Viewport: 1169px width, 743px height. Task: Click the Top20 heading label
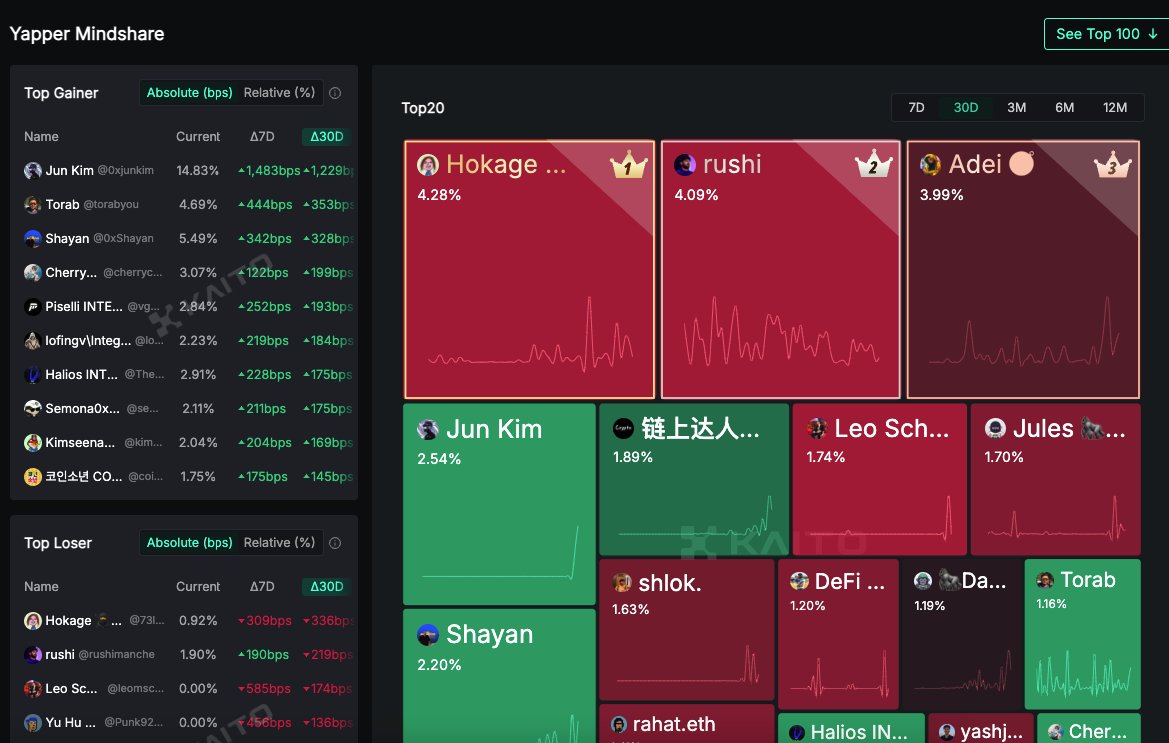[423, 108]
